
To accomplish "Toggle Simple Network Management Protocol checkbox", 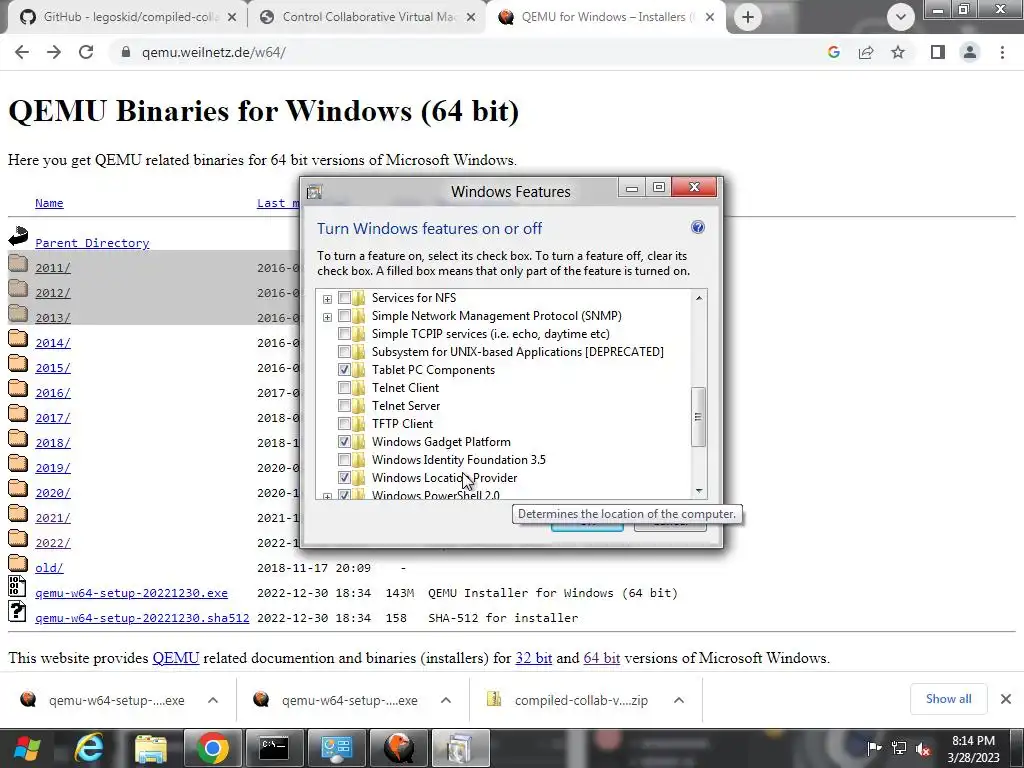I will [x=344, y=316].
